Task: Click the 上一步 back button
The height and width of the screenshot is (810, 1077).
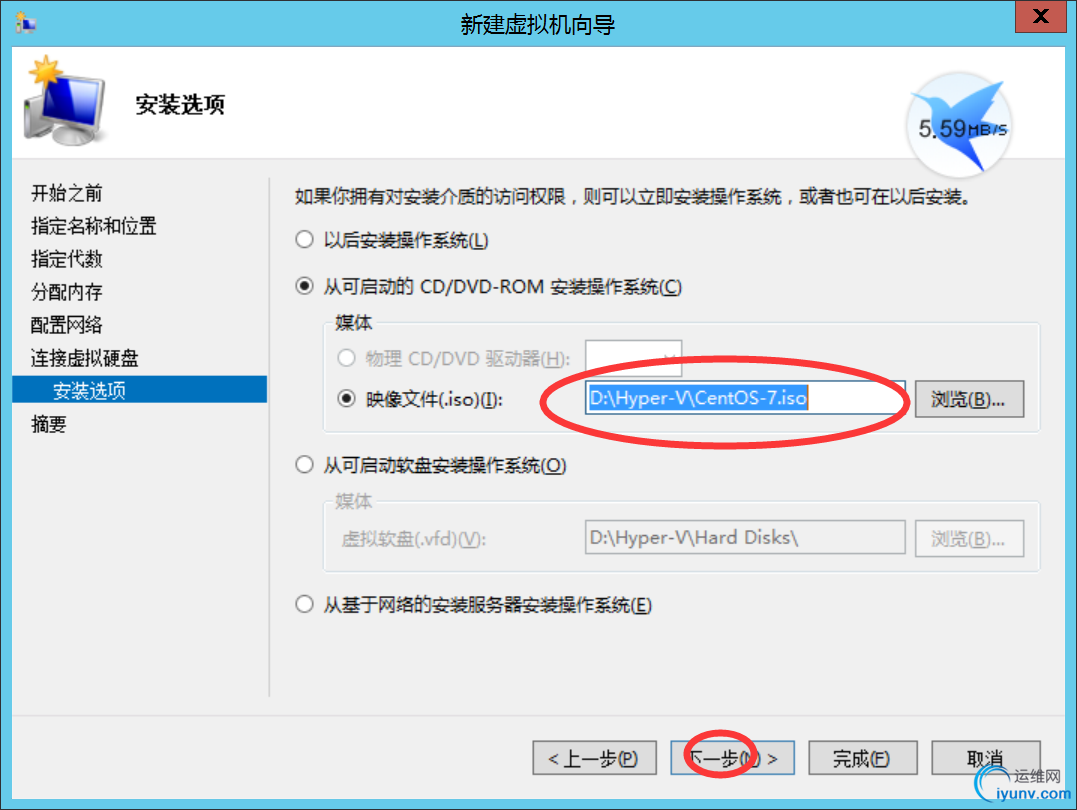Action: 594,758
